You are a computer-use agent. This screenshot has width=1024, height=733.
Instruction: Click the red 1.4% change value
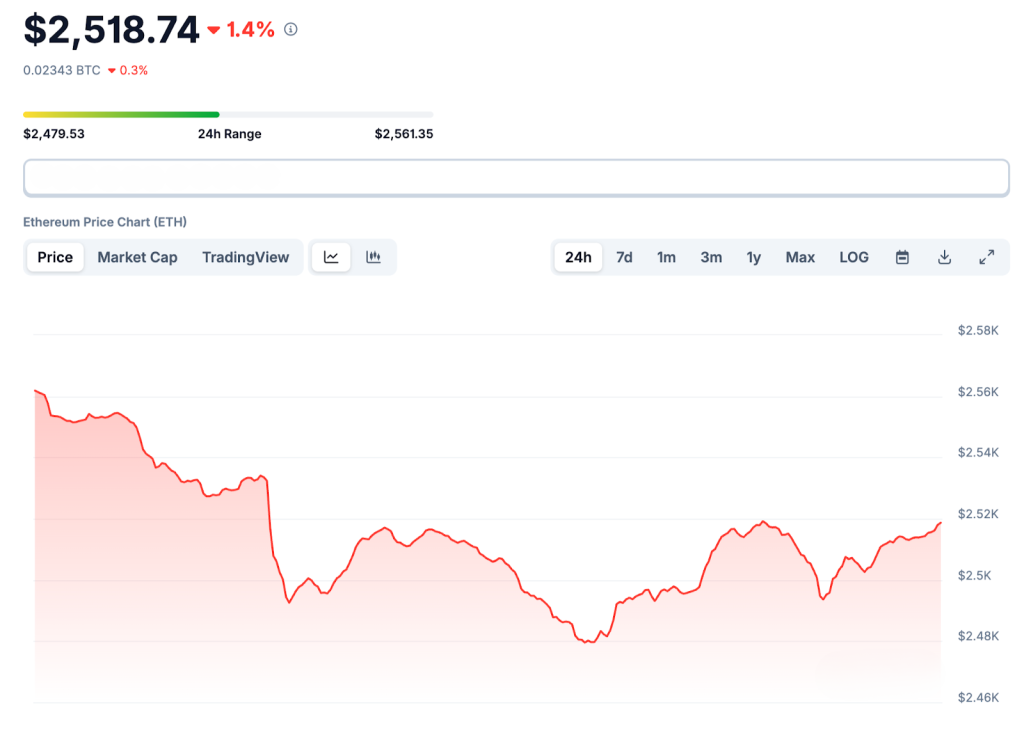pos(250,29)
